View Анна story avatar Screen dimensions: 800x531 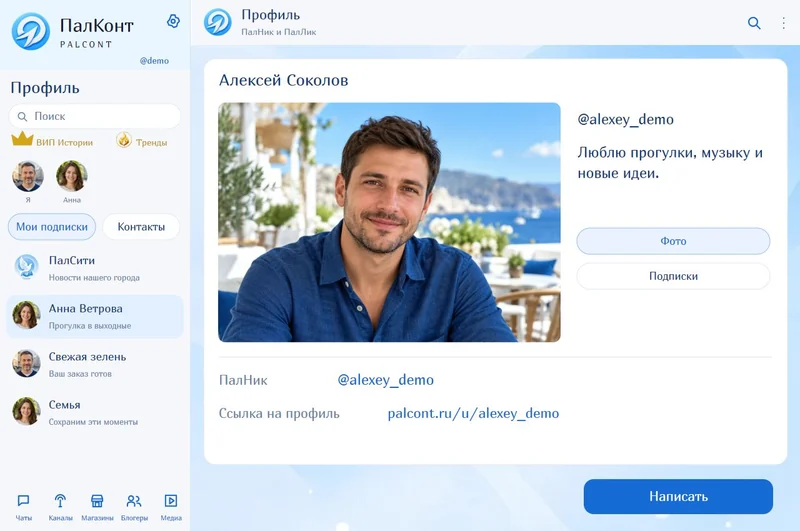coord(71,176)
